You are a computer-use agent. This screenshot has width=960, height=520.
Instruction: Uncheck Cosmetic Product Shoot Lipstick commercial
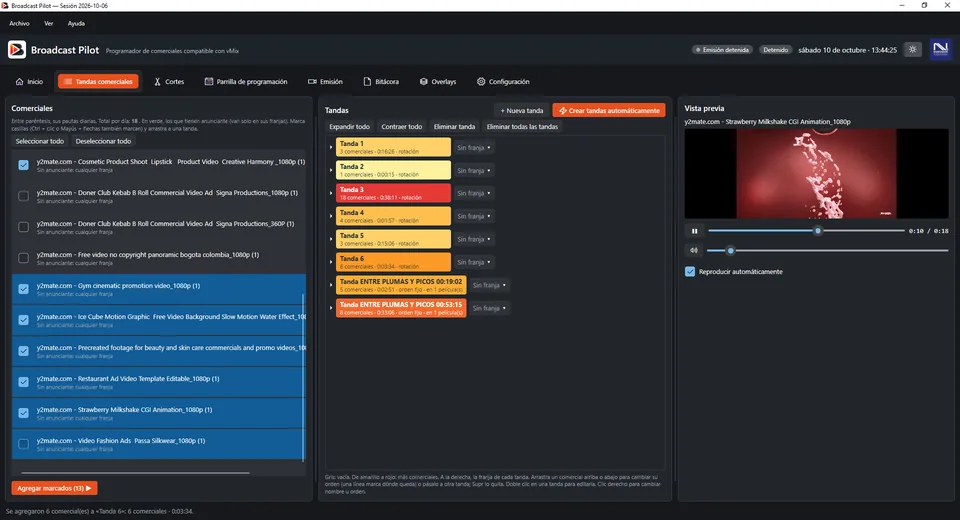[23, 165]
